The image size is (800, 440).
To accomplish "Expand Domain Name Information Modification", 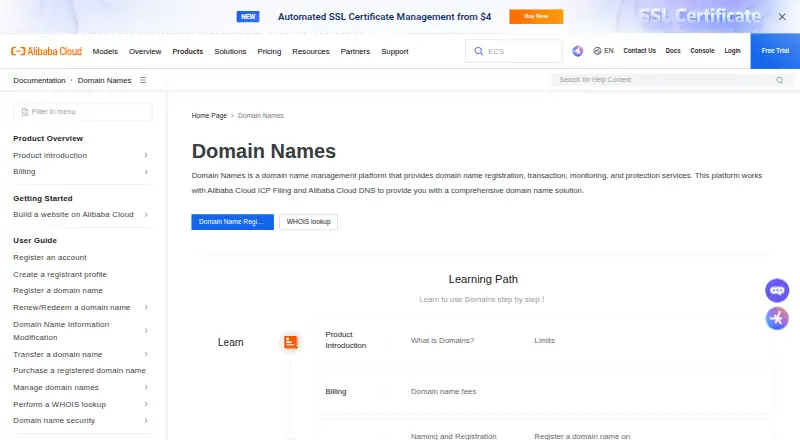I will point(146,331).
